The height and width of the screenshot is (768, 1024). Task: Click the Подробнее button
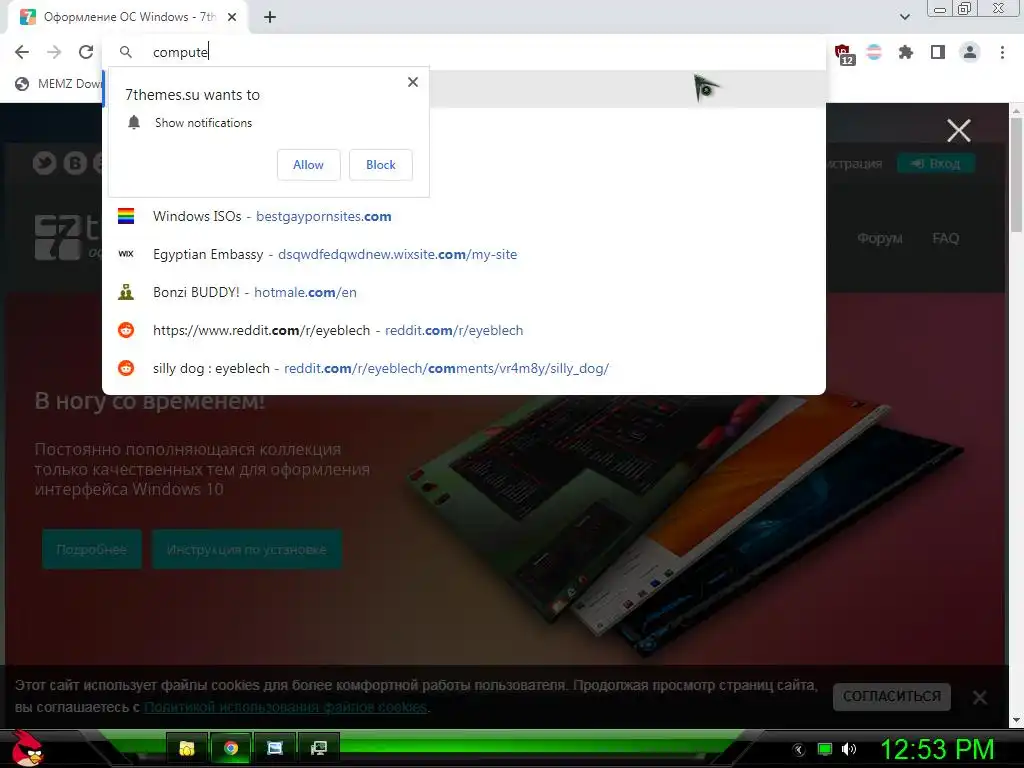(x=91, y=549)
